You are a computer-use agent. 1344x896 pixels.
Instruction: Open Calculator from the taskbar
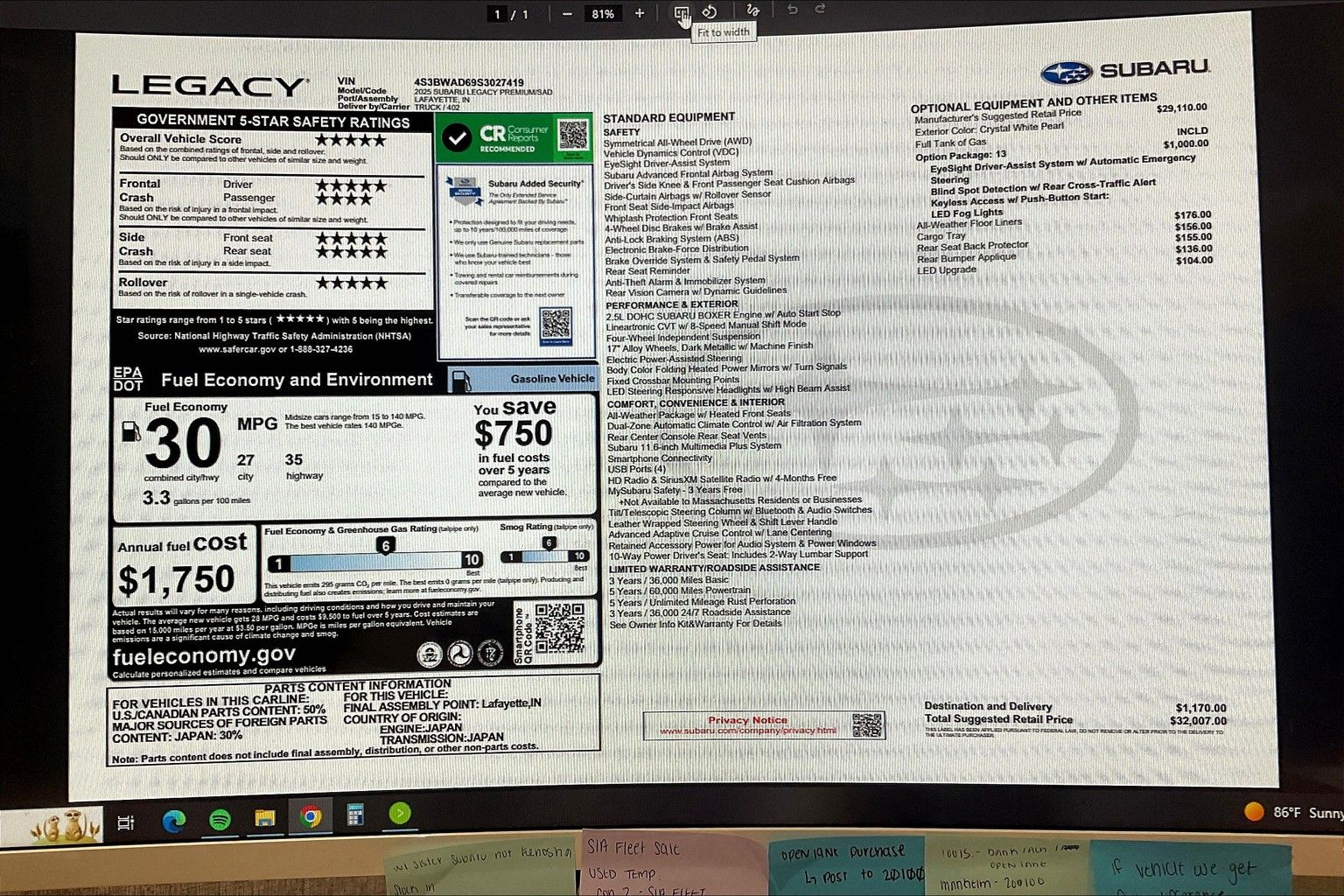(x=354, y=815)
